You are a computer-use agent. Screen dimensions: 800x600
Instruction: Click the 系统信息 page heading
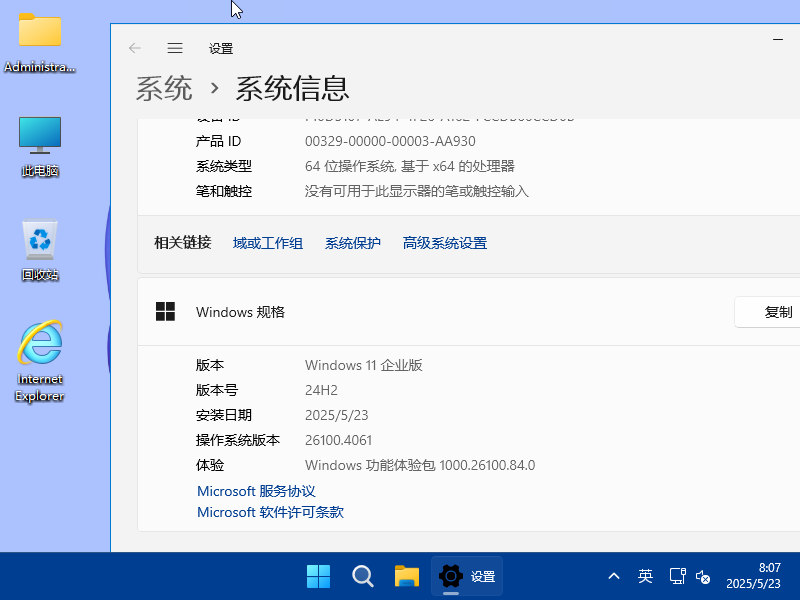pos(292,88)
